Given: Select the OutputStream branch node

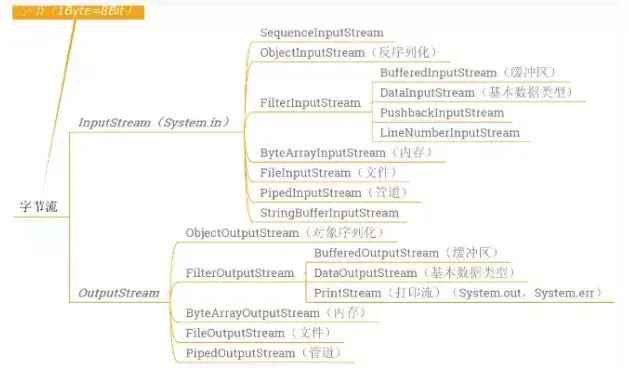Looking at the screenshot, I should 119,293.
